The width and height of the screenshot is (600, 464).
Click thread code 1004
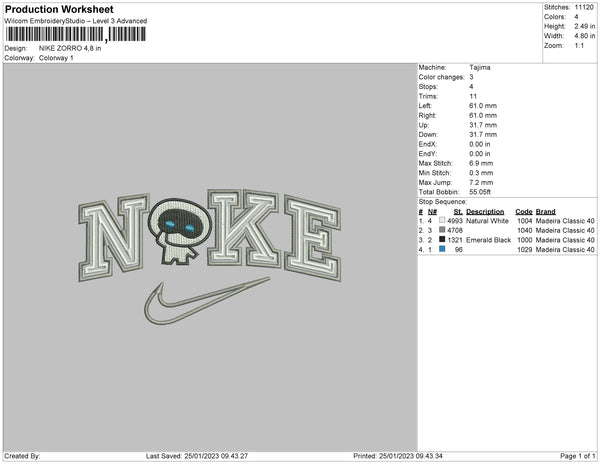[525, 221]
